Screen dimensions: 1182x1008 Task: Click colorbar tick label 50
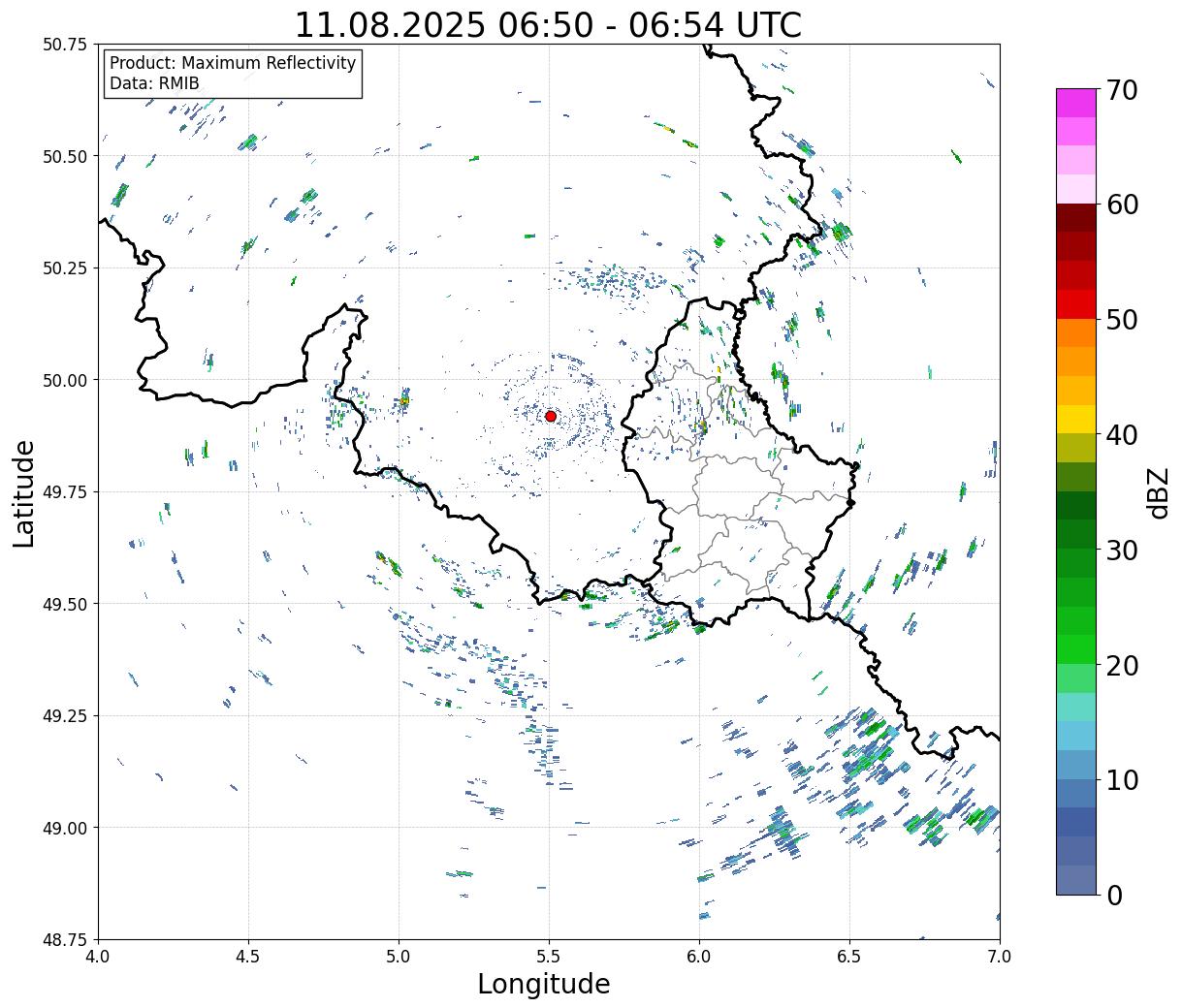(x=1122, y=320)
